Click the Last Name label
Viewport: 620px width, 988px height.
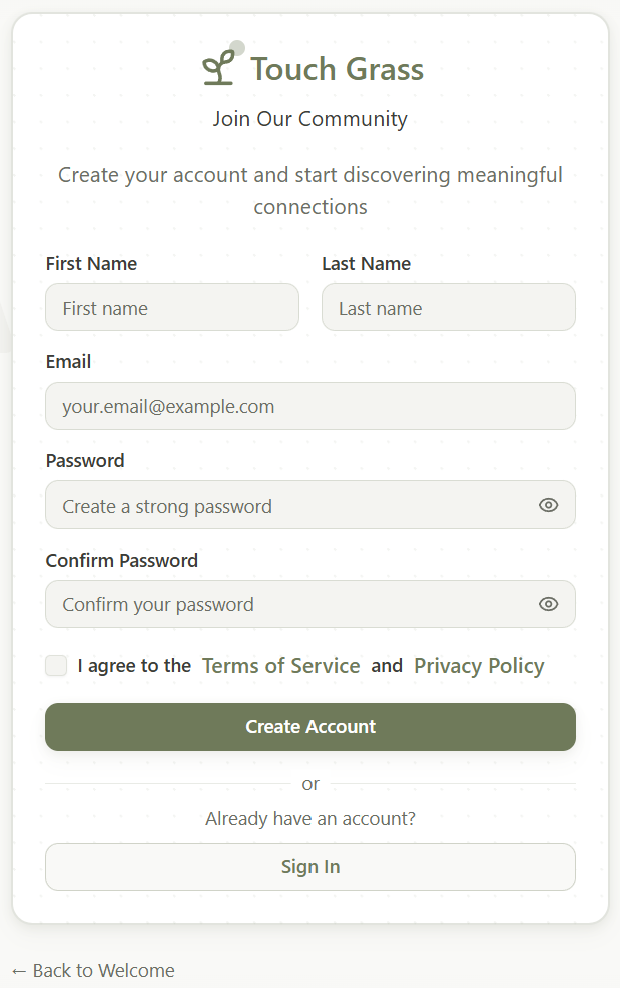click(366, 264)
